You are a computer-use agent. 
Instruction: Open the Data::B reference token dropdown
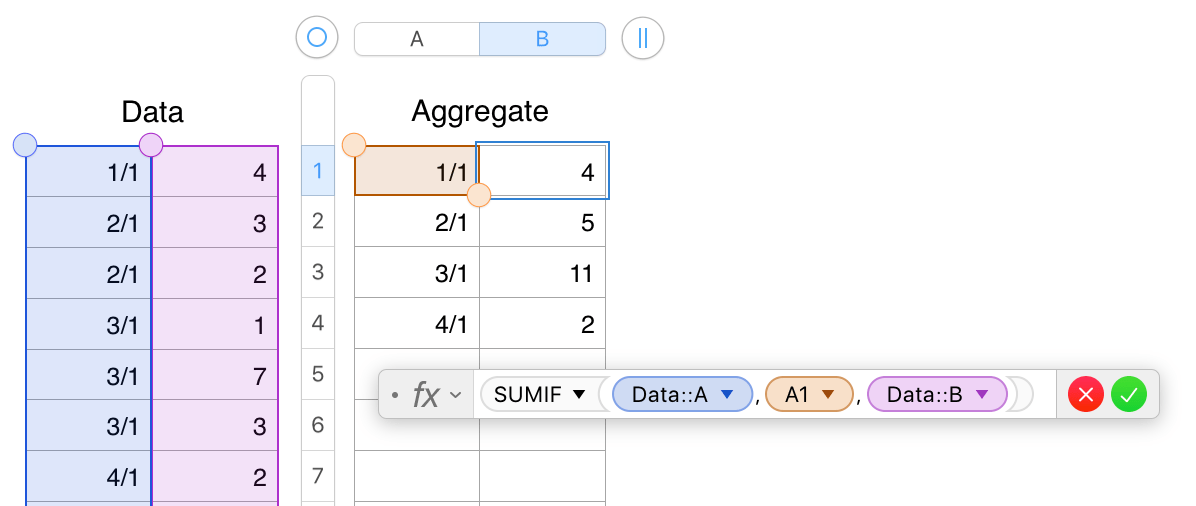(x=982, y=395)
